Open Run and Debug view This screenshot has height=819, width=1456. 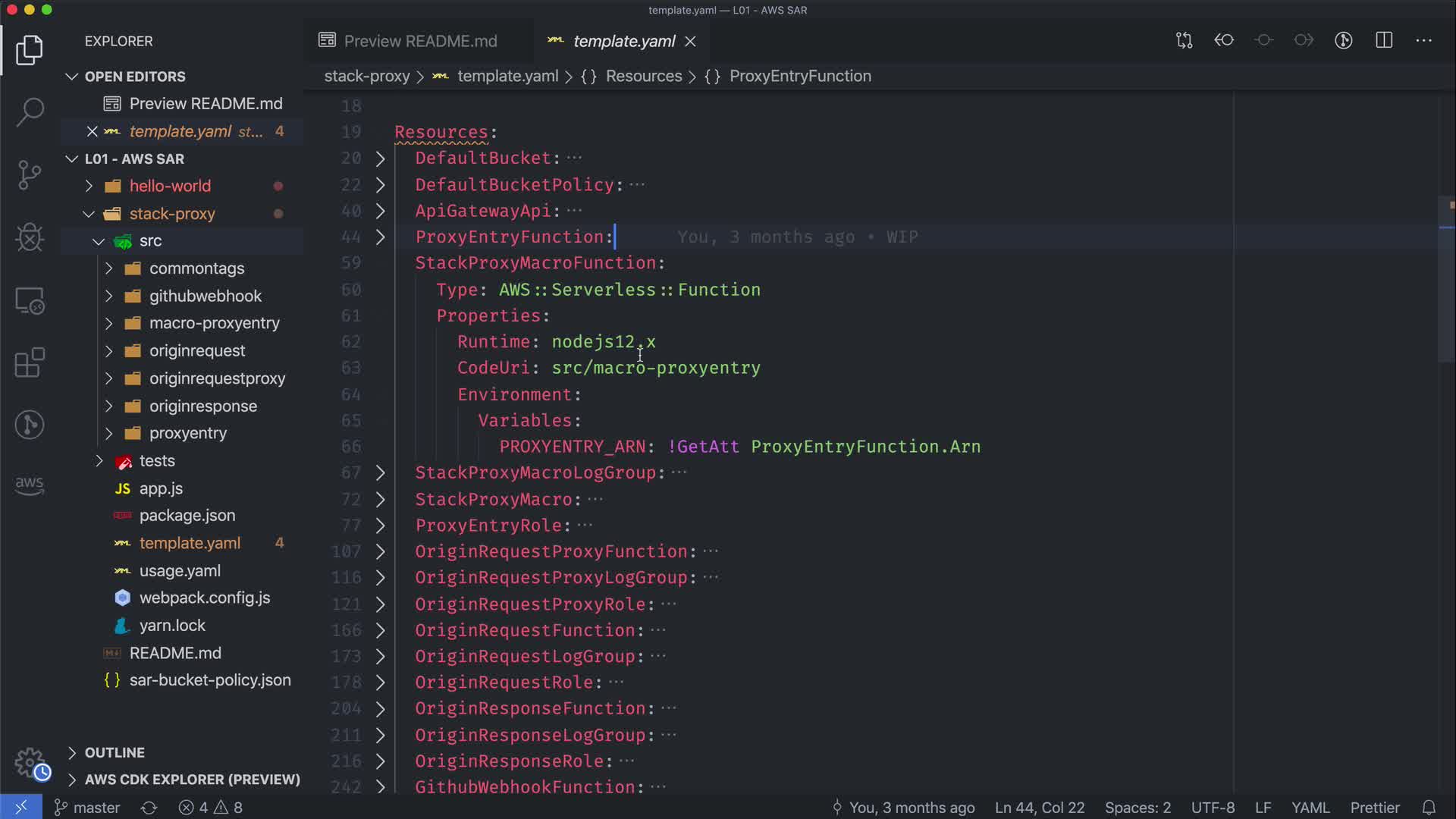(30, 237)
